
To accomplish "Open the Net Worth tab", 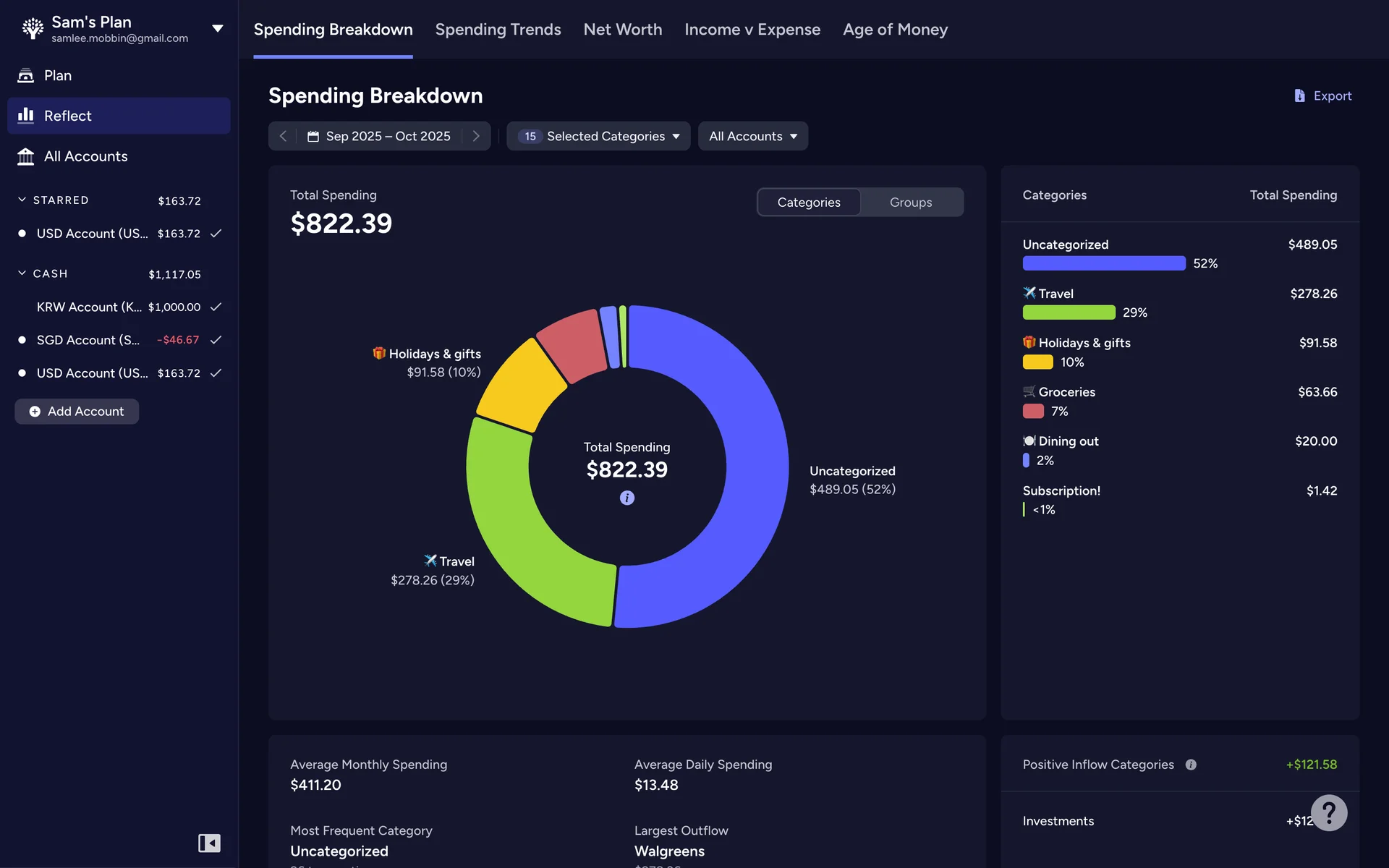I will 622,30.
